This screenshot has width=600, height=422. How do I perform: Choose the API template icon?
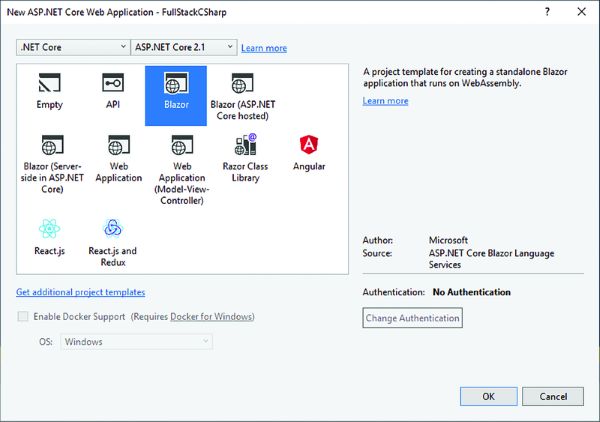(x=113, y=84)
